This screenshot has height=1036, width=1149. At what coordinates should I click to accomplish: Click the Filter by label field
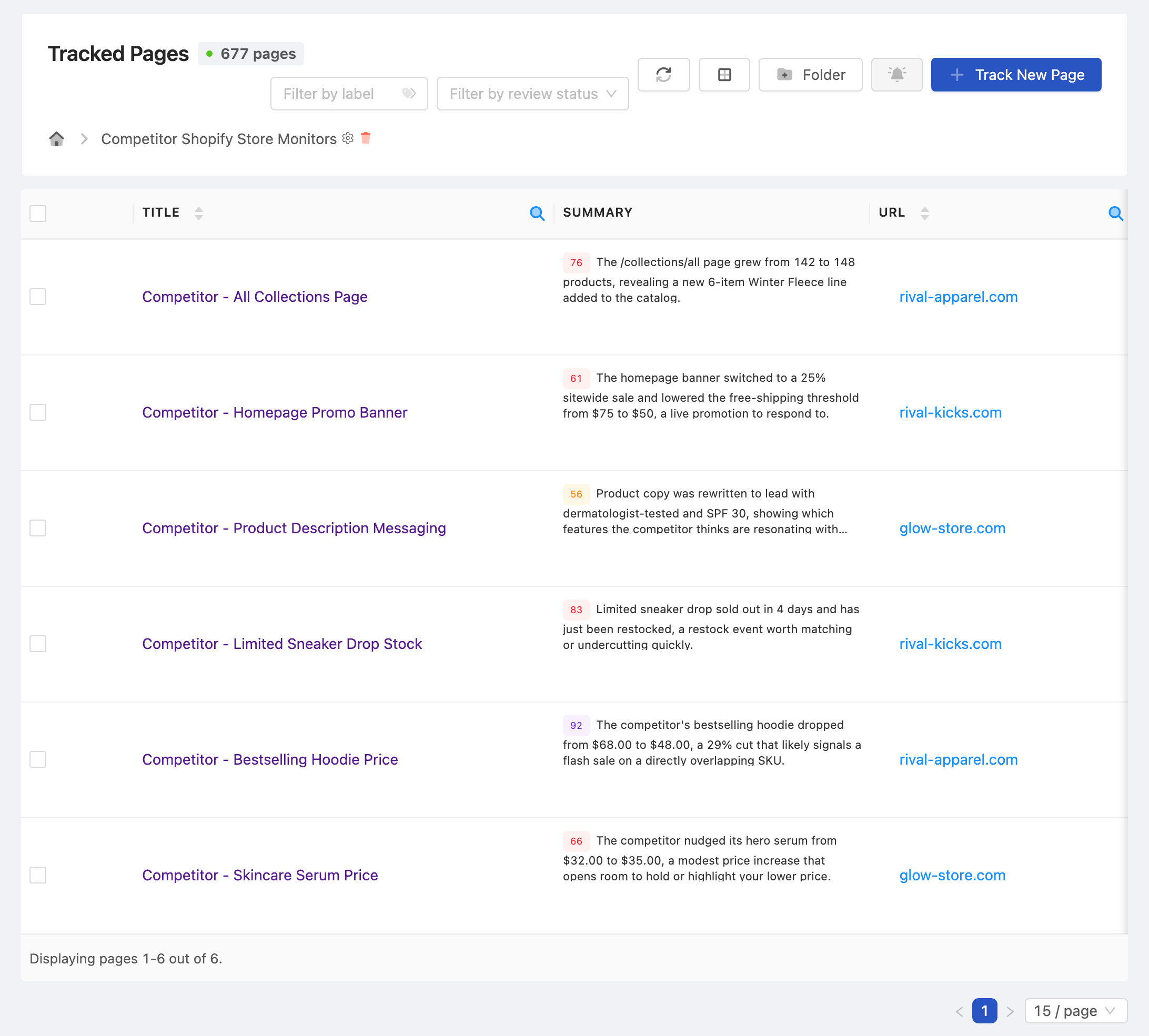point(348,94)
